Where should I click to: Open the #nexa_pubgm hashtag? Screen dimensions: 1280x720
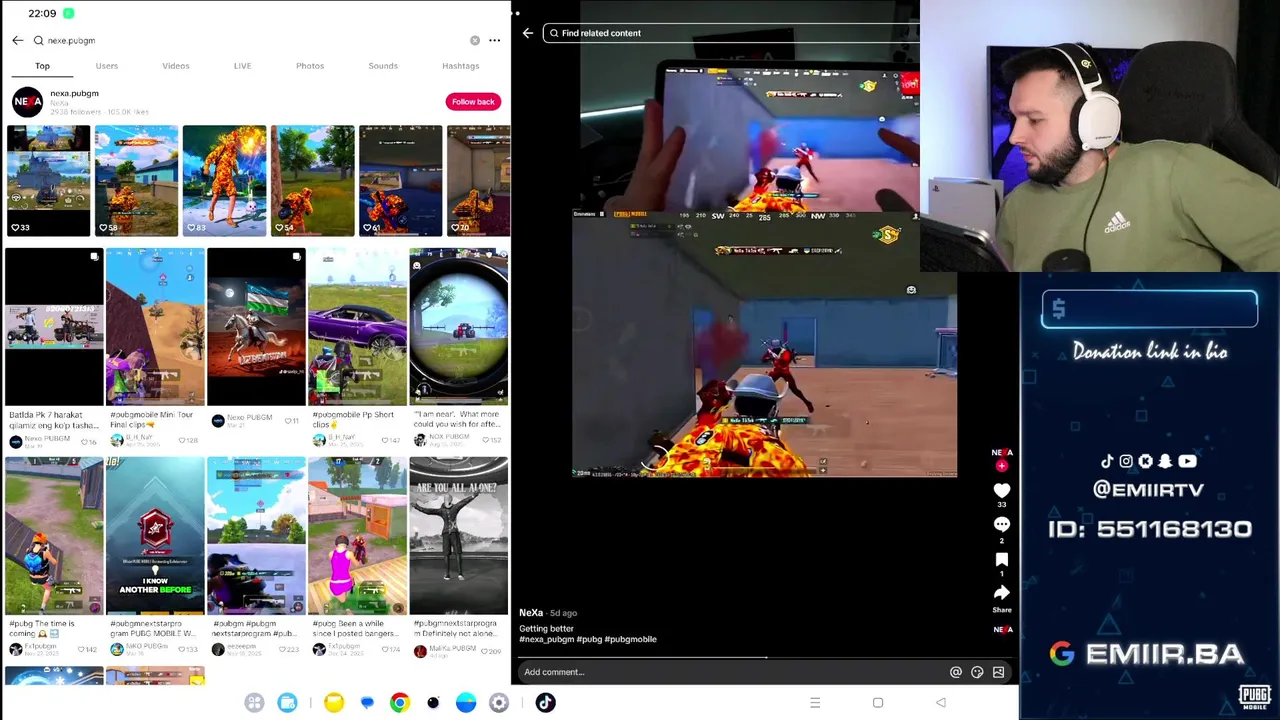(x=546, y=639)
